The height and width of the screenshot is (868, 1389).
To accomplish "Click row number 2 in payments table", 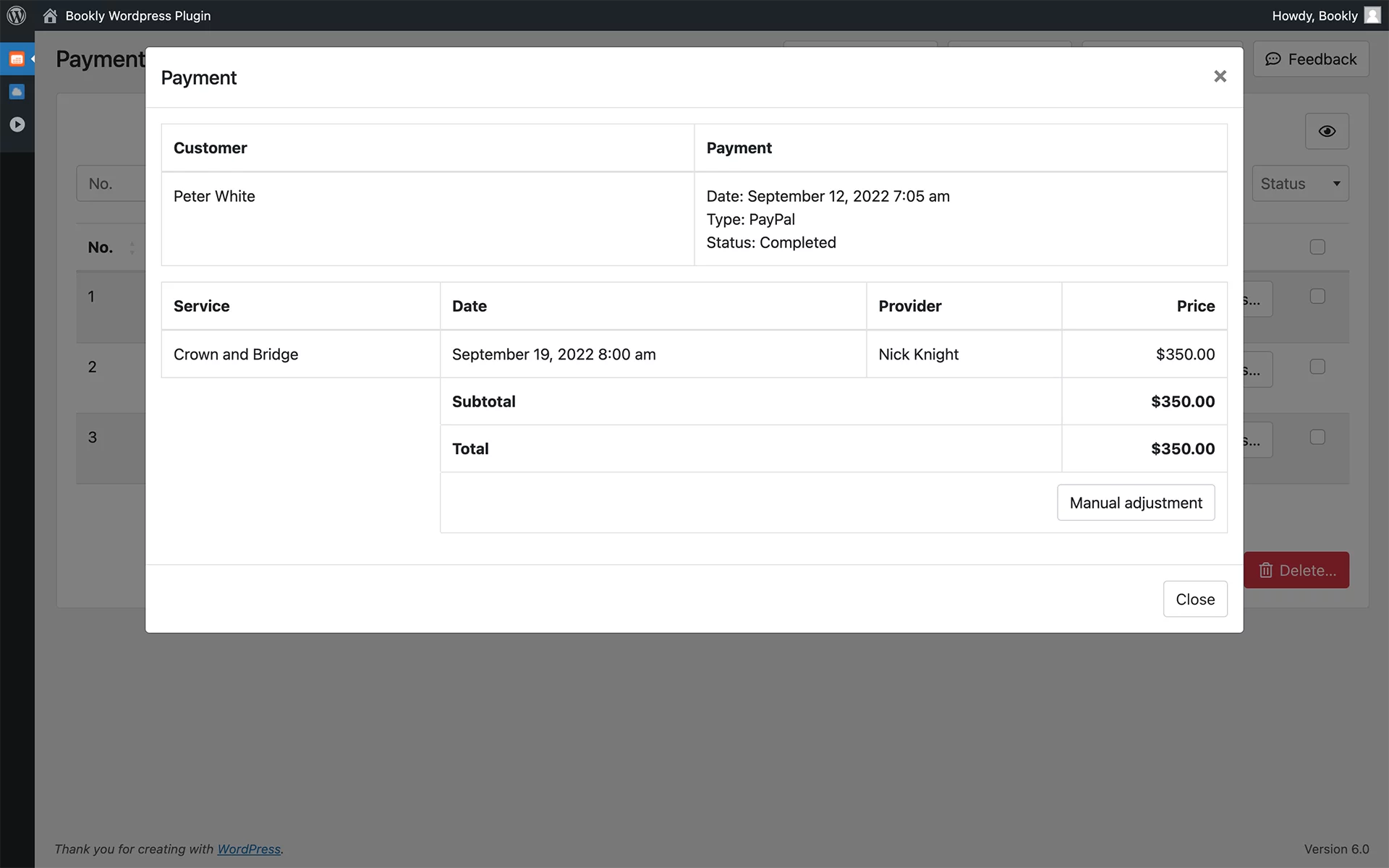I will point(92,367).
